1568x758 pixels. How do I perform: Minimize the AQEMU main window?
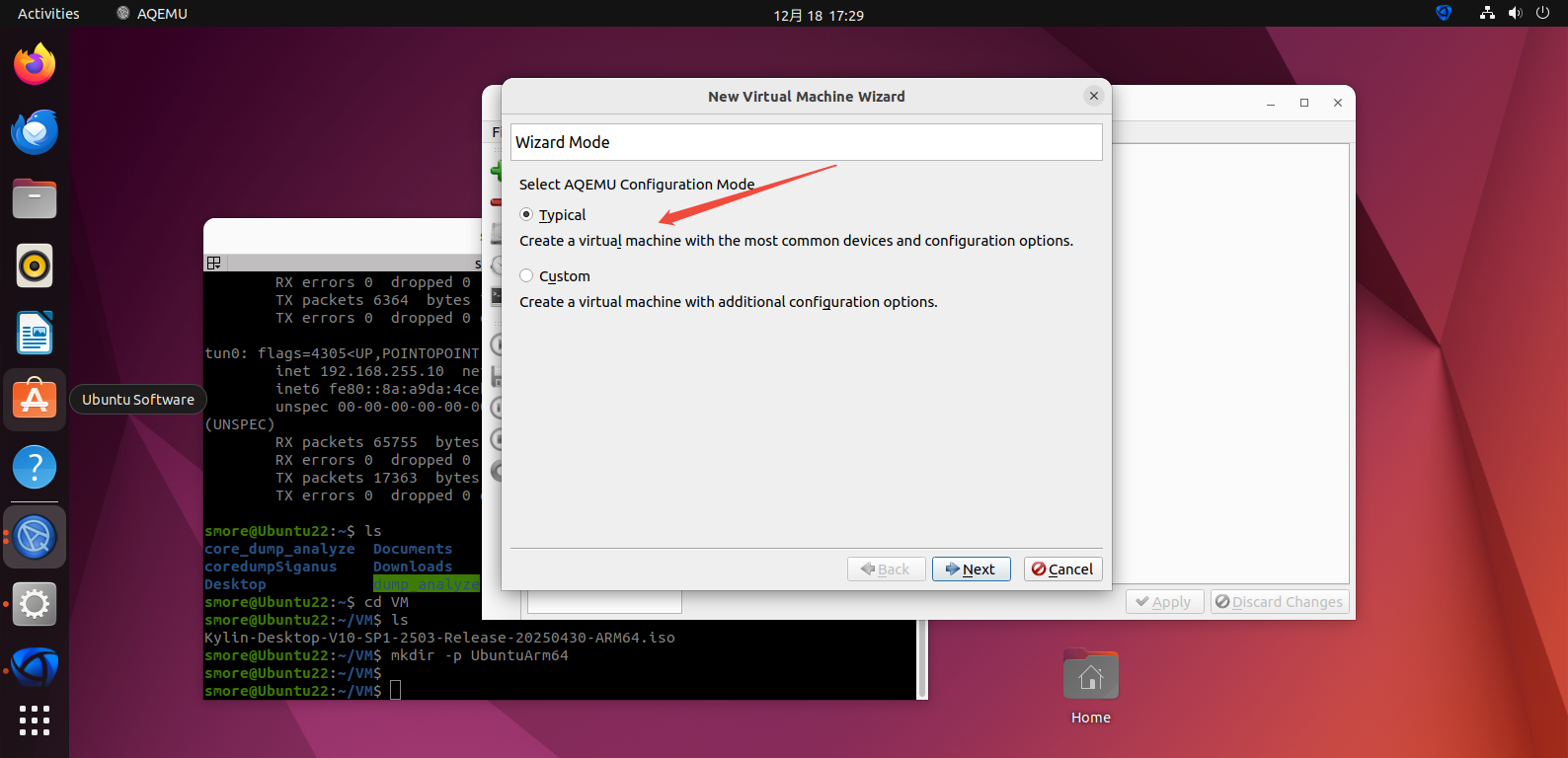click(x=1271, y=103)
